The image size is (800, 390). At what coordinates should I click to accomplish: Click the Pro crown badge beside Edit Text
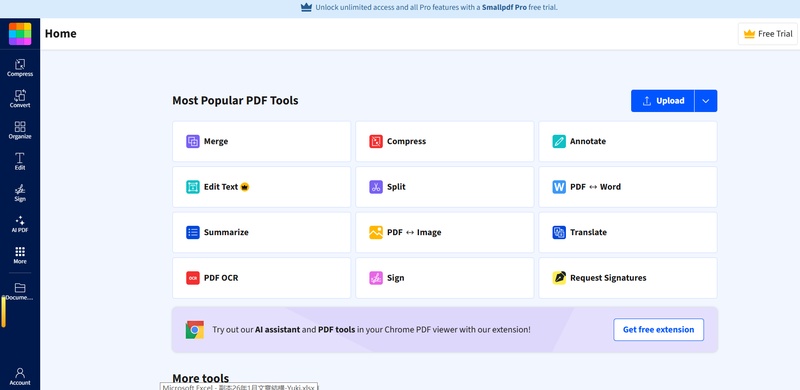245,187
